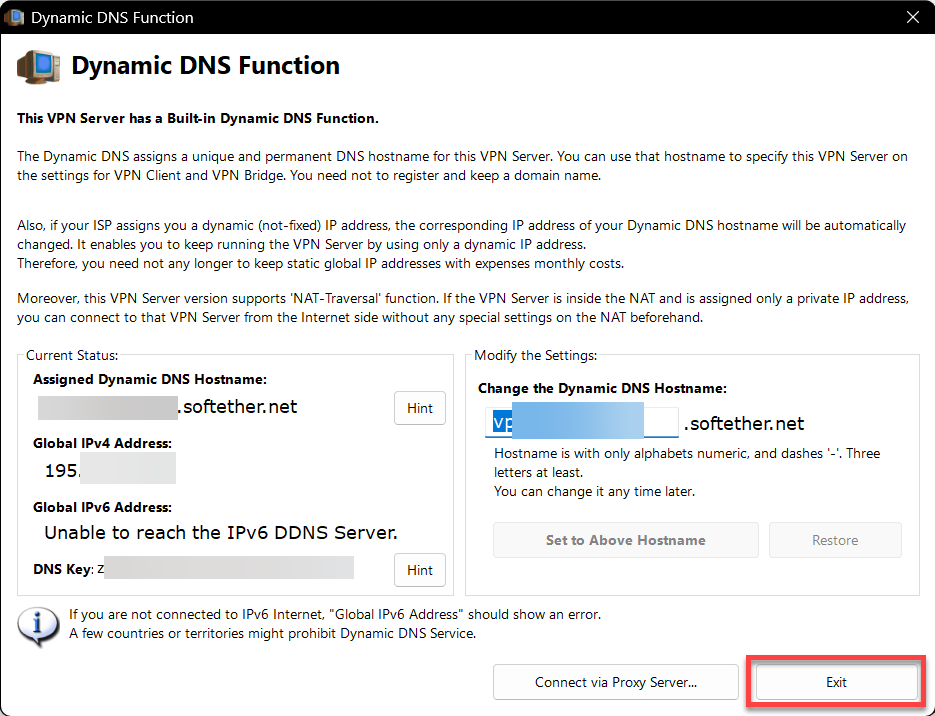Click 'You can change it any time later.'

pos(594,492)
